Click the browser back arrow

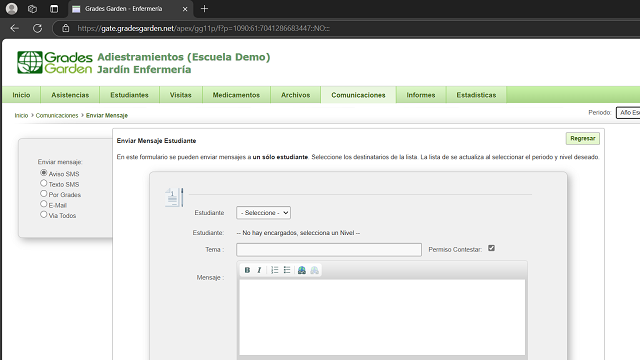tap(15, 28)
